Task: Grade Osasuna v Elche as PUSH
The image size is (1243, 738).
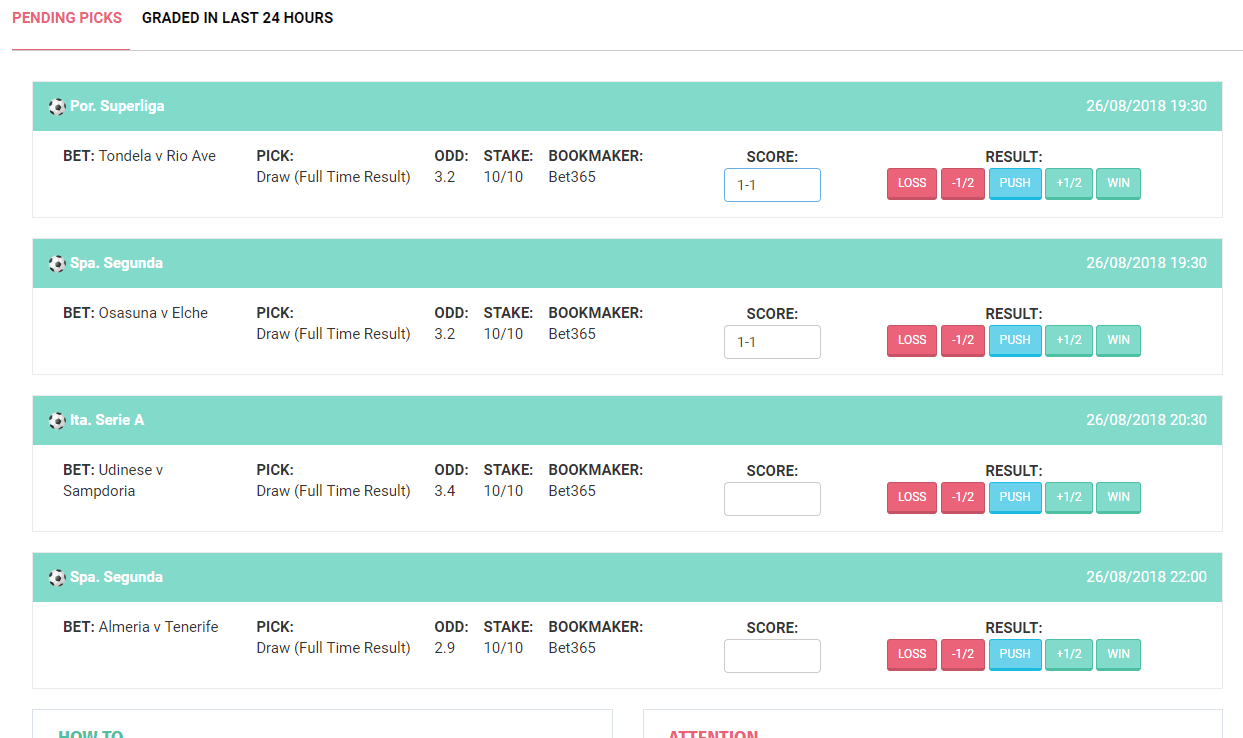Action: [x=1014, y=341]
